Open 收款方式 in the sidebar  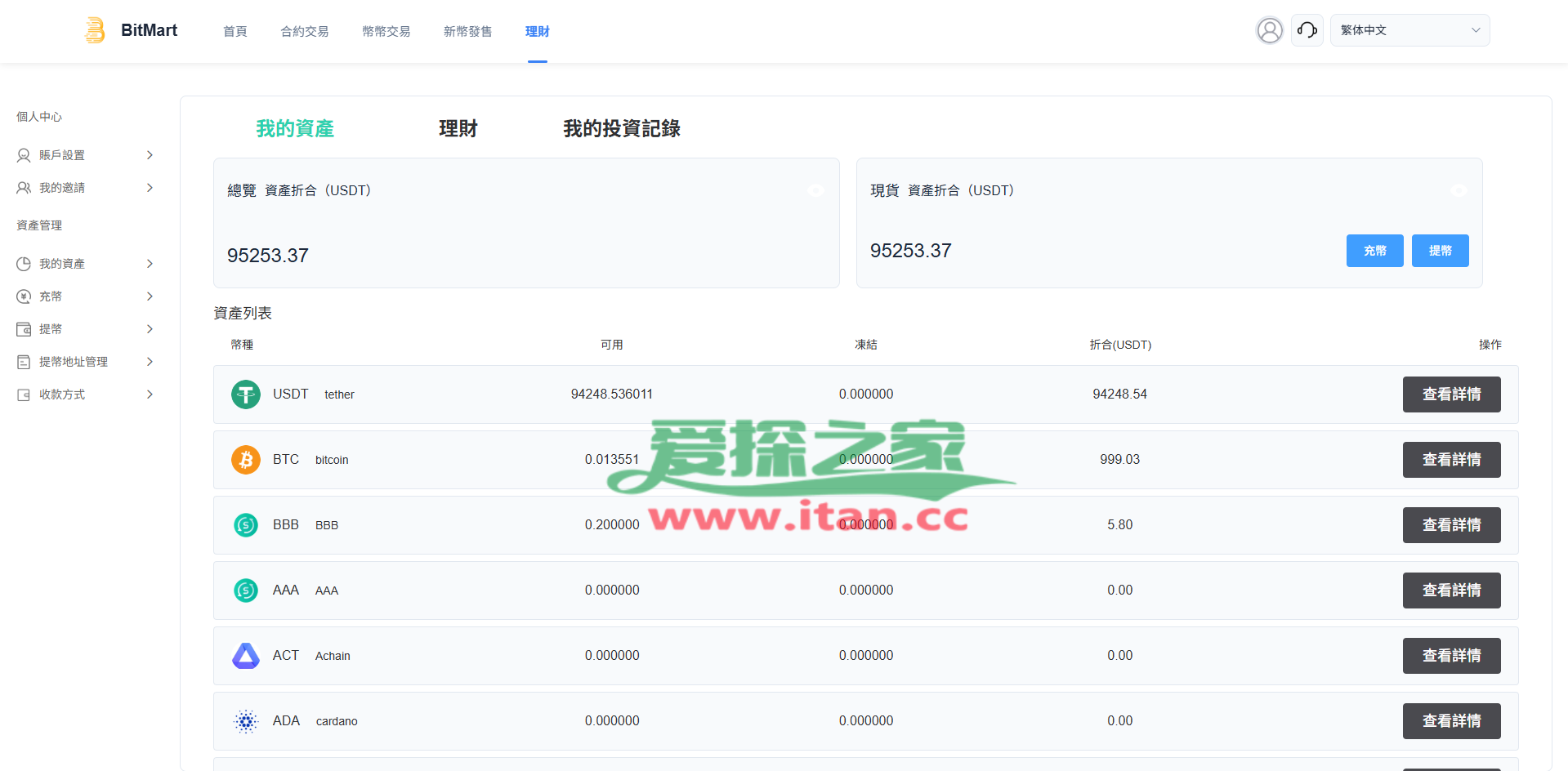(62, 394)
